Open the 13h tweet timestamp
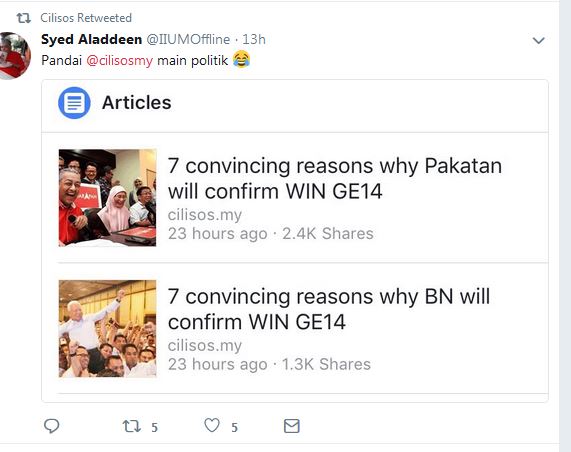Image resolution: width=571 pixels, height=452 pixels. tap(254, 39)
